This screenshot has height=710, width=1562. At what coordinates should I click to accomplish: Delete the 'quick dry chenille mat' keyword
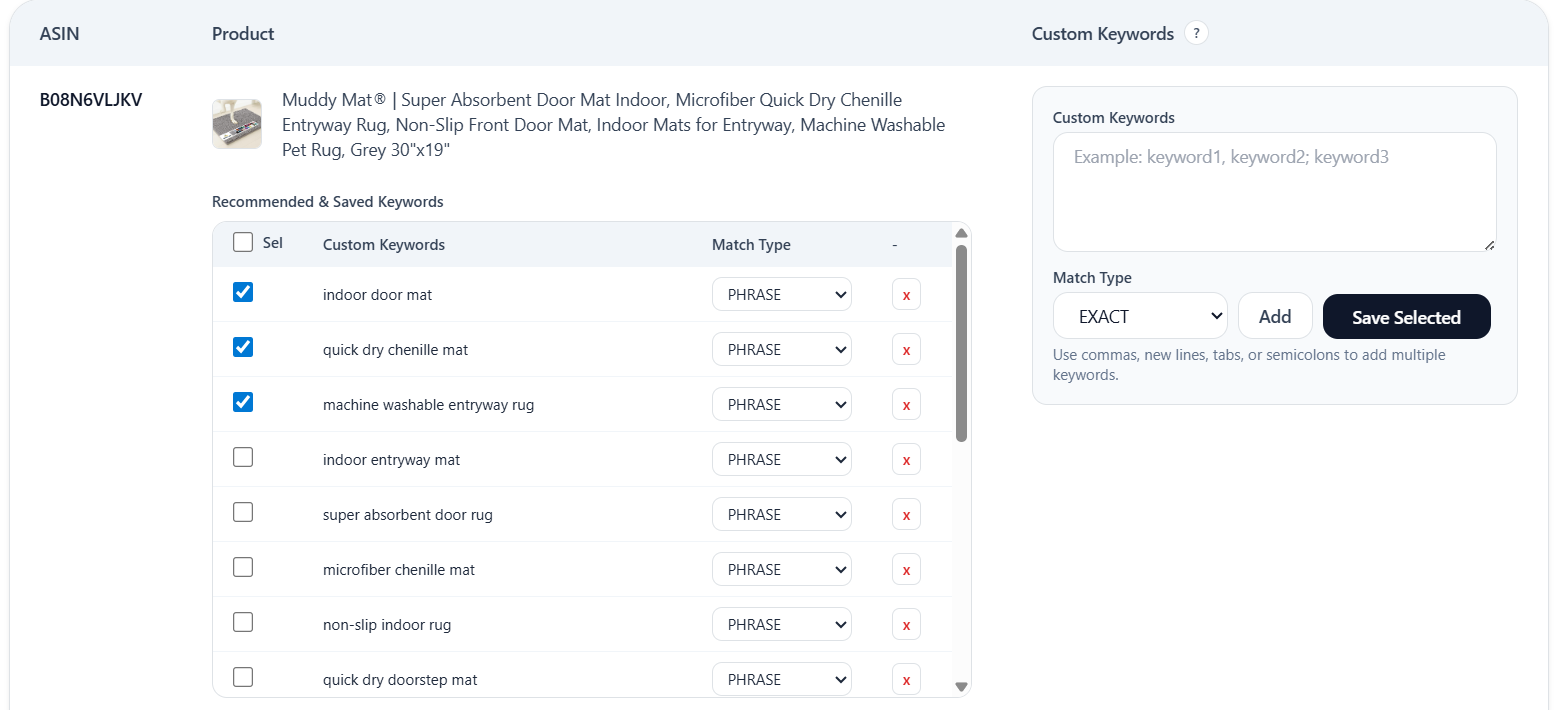906,350
